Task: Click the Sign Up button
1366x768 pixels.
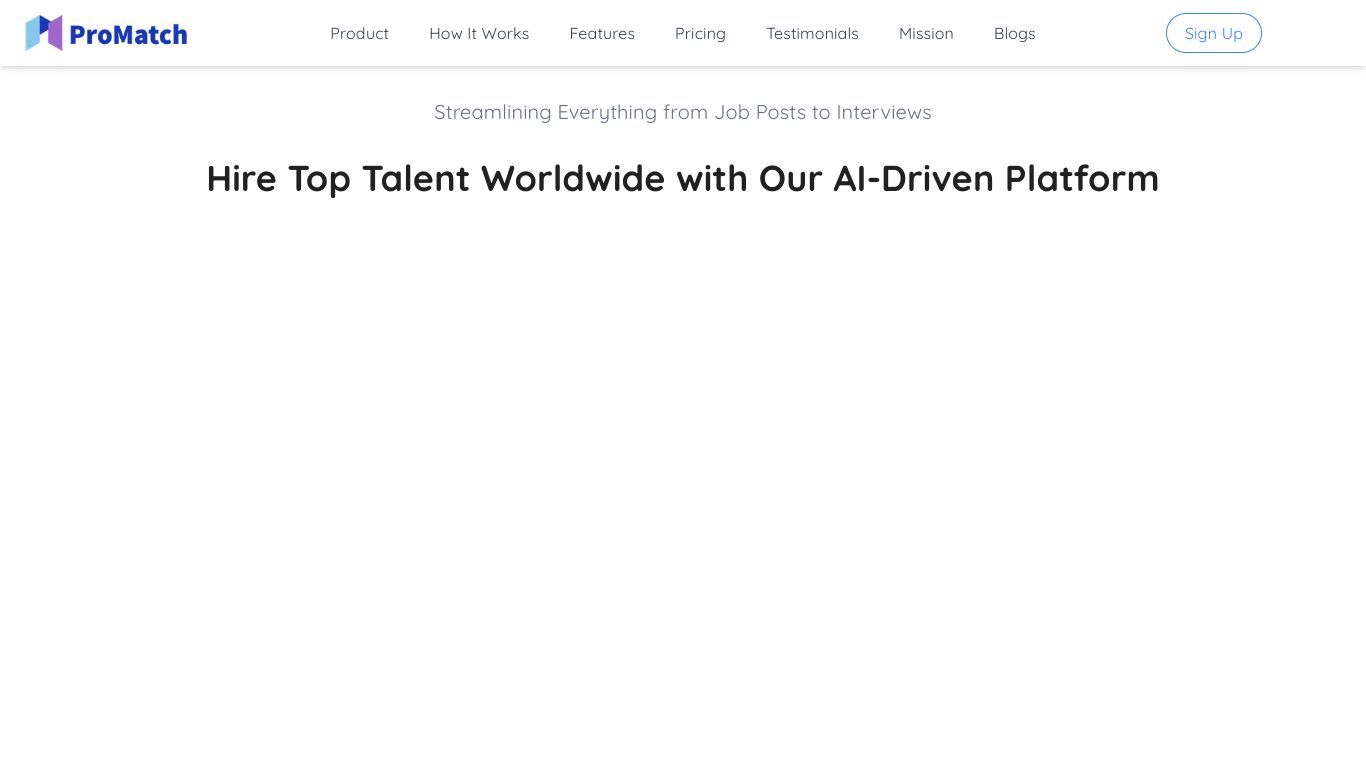Action: click(1213, 33)
